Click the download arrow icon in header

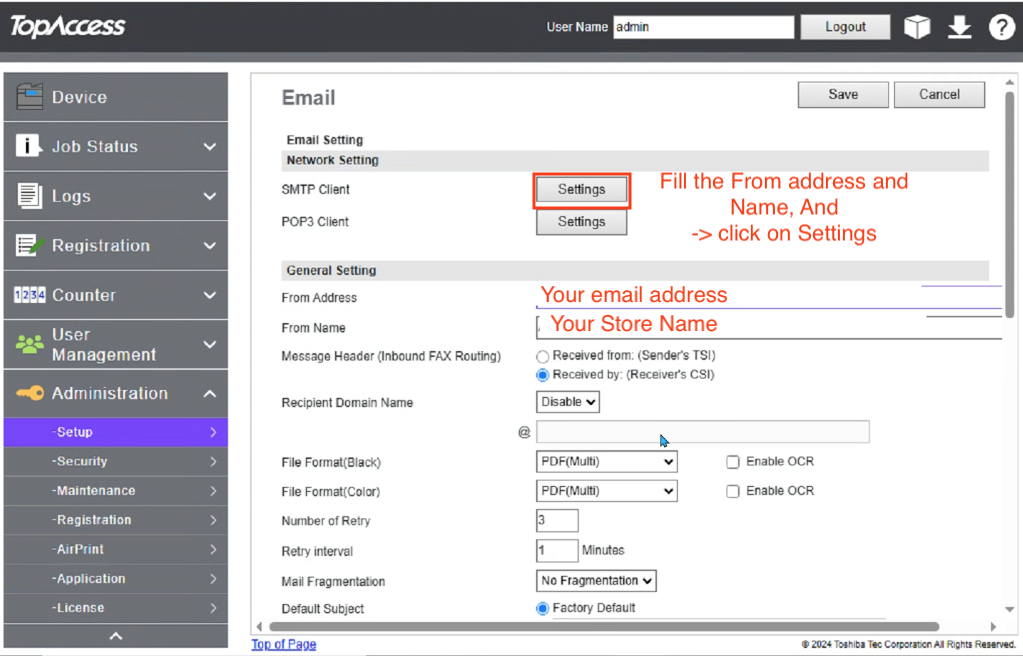point(959,27)
